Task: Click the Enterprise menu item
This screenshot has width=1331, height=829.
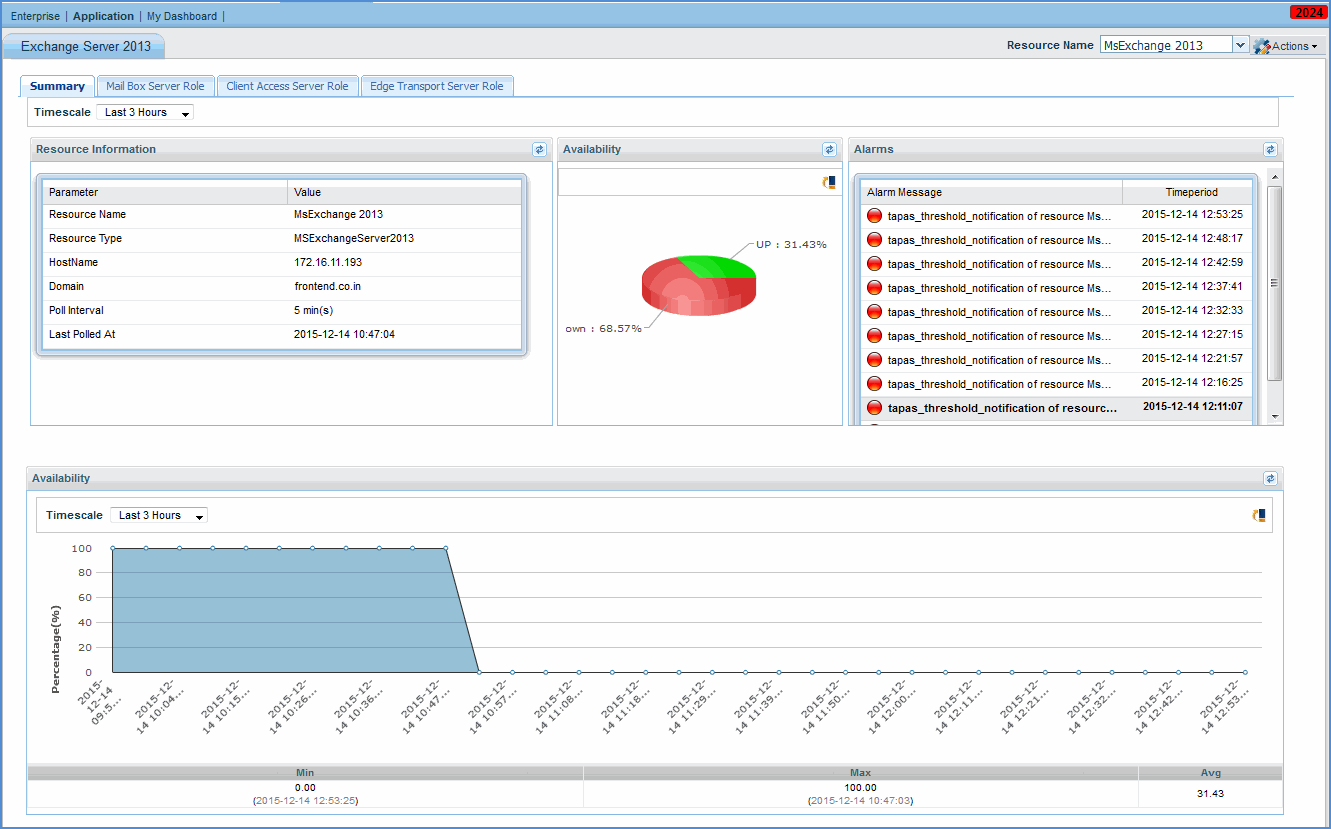Action: coord(35,16)
